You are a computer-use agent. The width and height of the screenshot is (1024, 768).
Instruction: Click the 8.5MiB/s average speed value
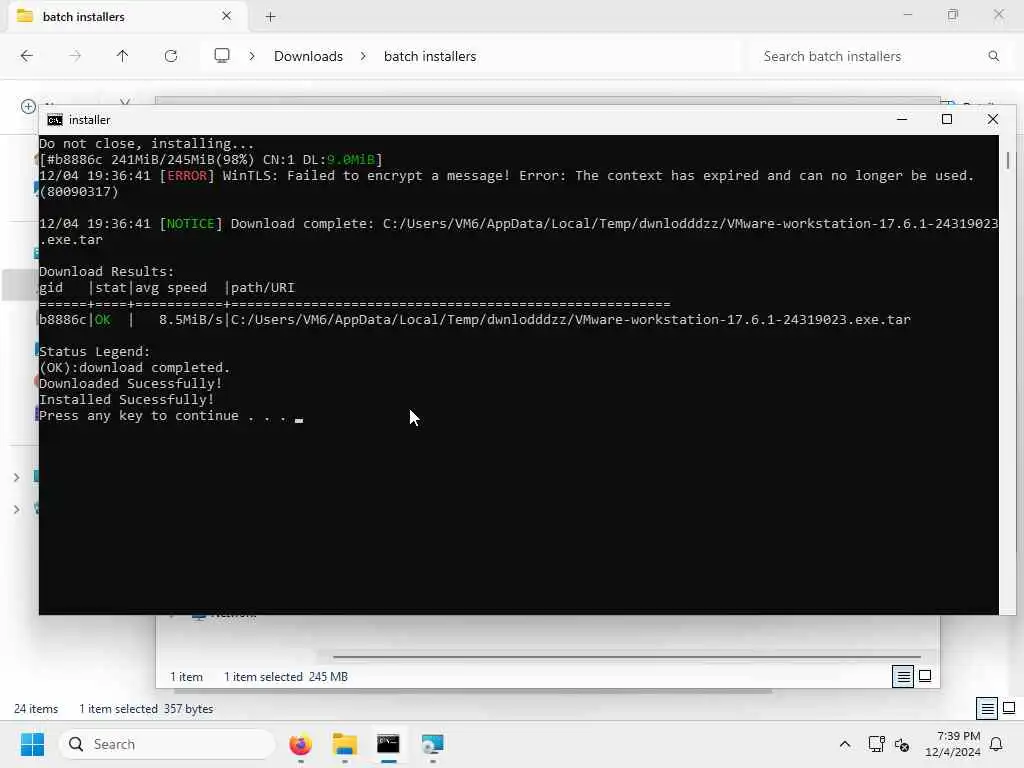(x=191, y=319)
